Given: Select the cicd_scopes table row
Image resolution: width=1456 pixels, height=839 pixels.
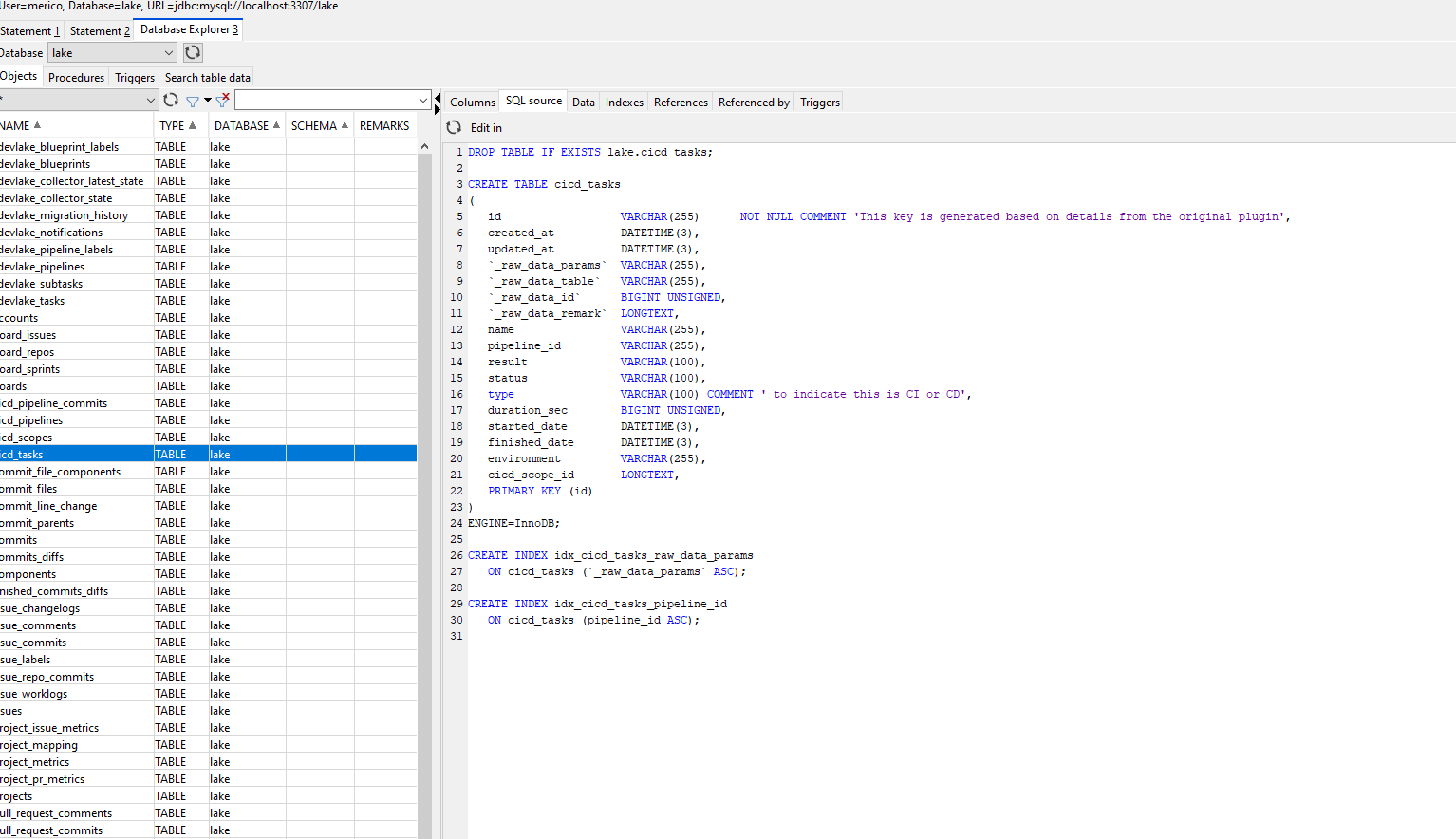Looking at the screenshot, I should click(208, 437).
